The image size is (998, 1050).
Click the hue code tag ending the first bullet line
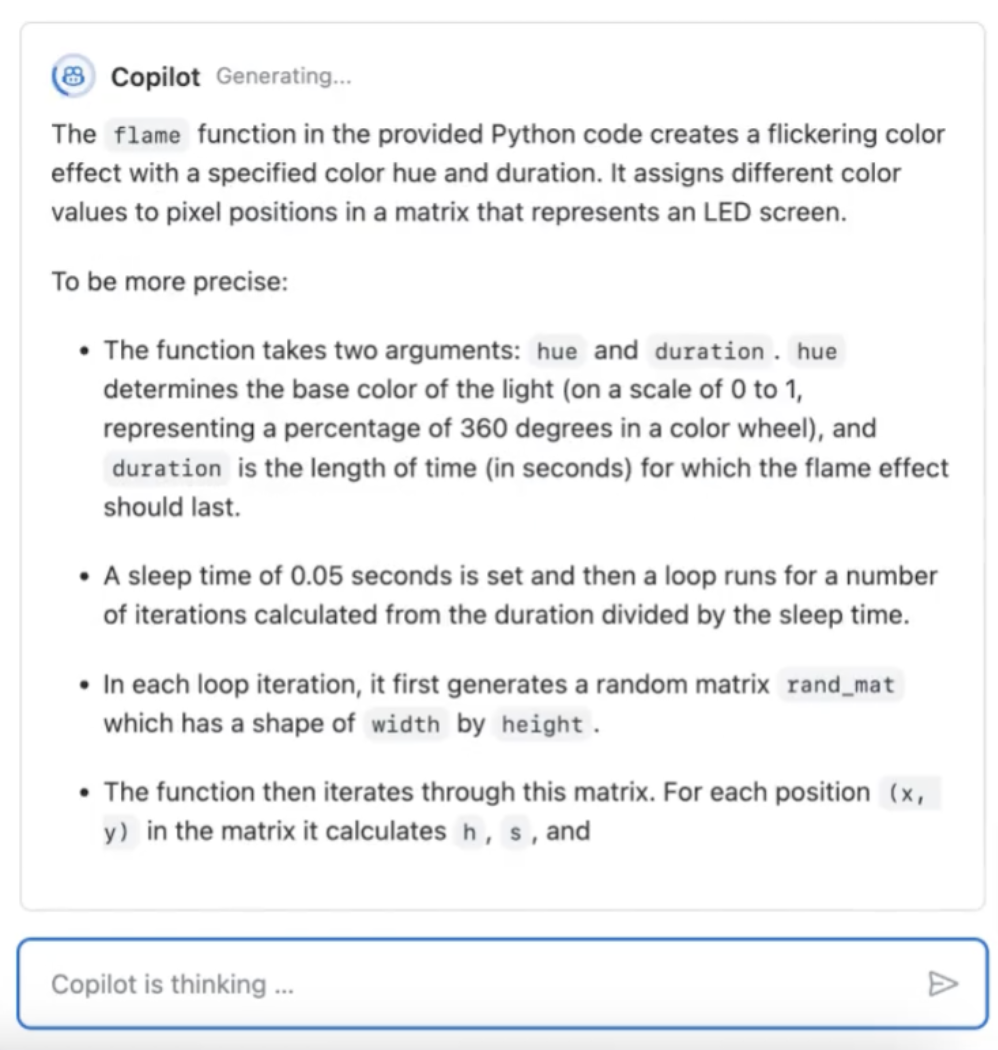coord(817,351)
